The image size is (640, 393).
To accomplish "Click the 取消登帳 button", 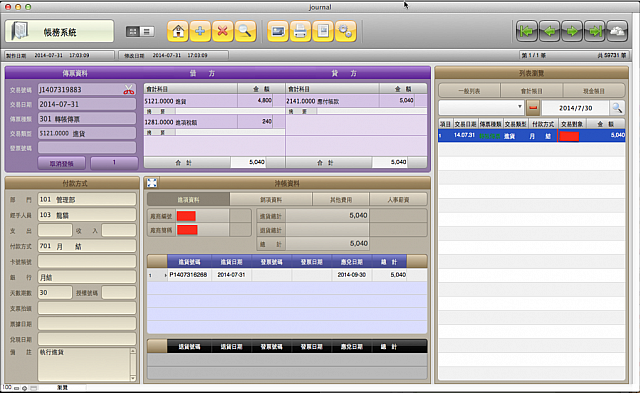I will (x=62, y=163).
